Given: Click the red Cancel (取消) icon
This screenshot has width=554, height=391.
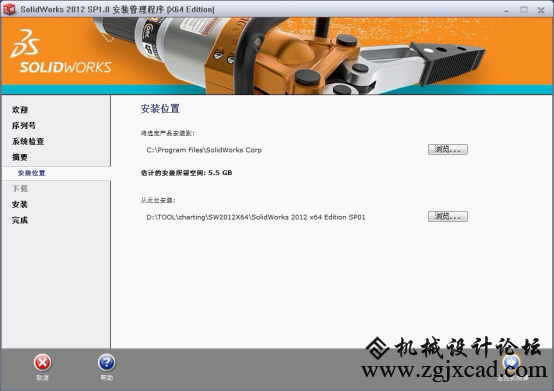Looking at the screenshot, I should [x=42, y=363].
